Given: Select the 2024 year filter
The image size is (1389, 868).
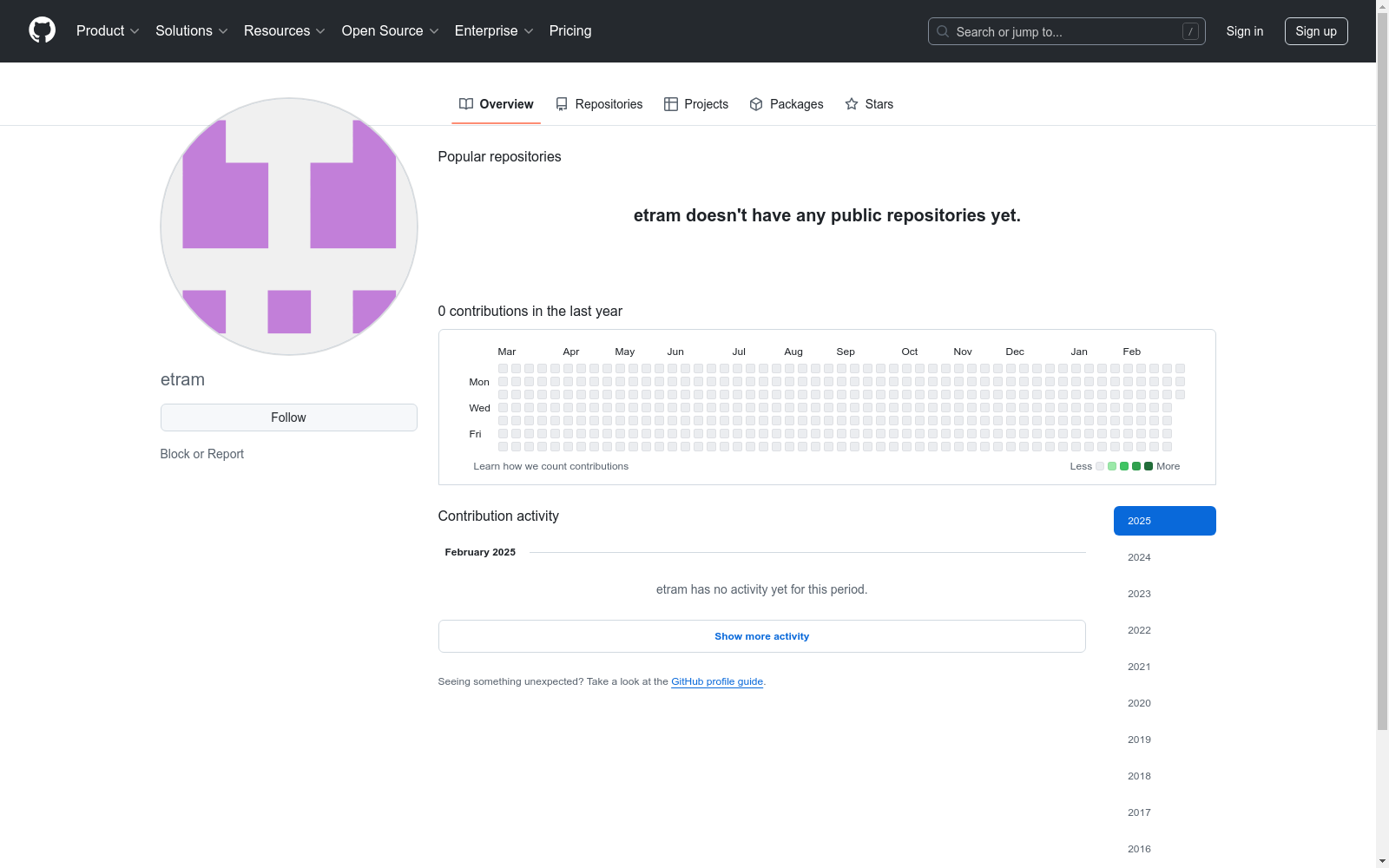Looking at the screenshot, I should point(1165,557).
